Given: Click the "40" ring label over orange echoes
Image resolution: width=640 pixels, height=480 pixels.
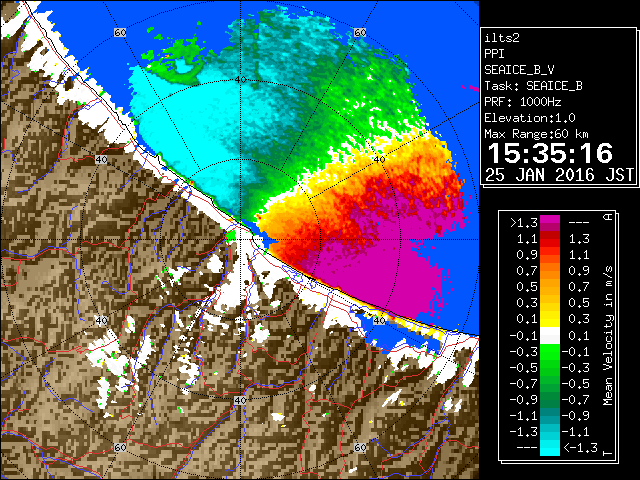Looking at the screenshot, I should coord(379,159).
